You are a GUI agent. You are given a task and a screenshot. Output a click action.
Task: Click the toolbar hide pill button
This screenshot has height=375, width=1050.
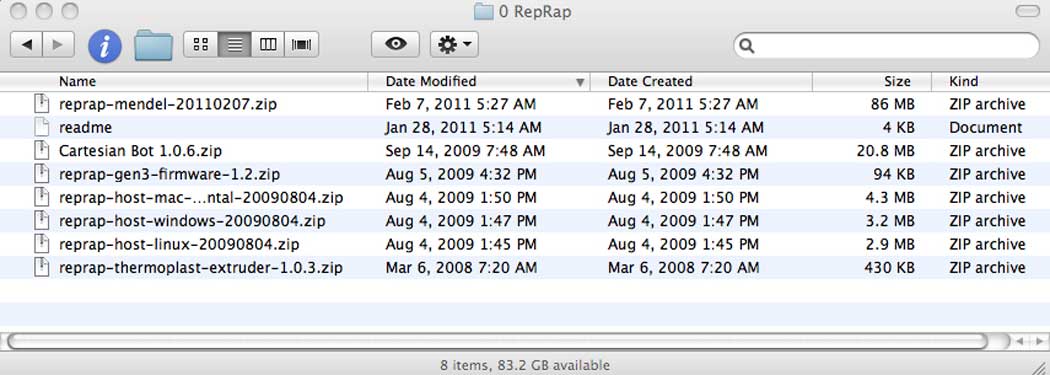point(1027,11)
